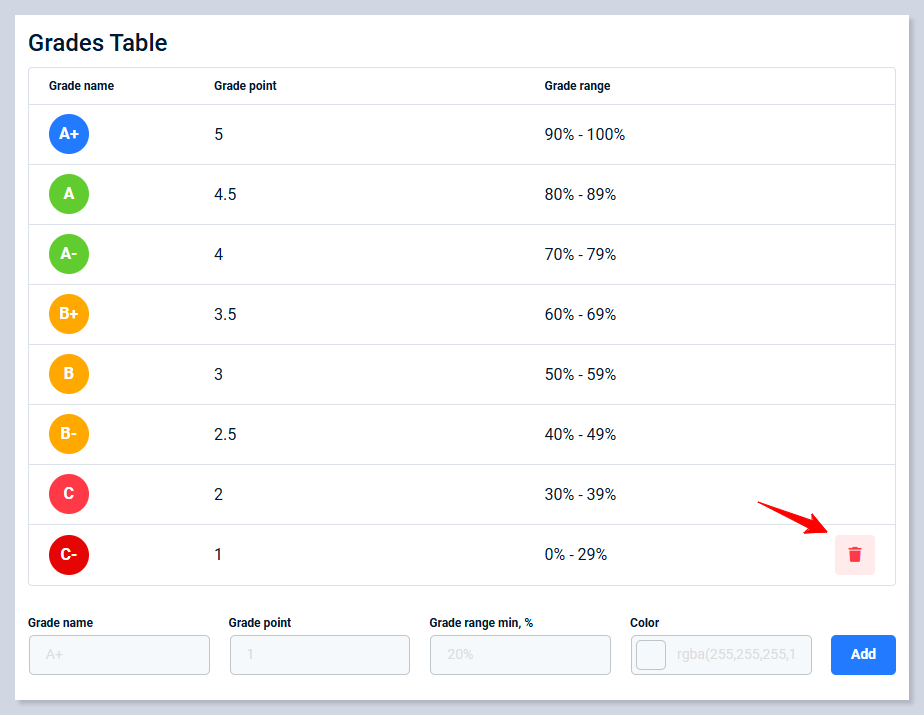Click the blue A+ grade badge
The height and width of the screenshot is (715, 924).
tap(69, 134)
